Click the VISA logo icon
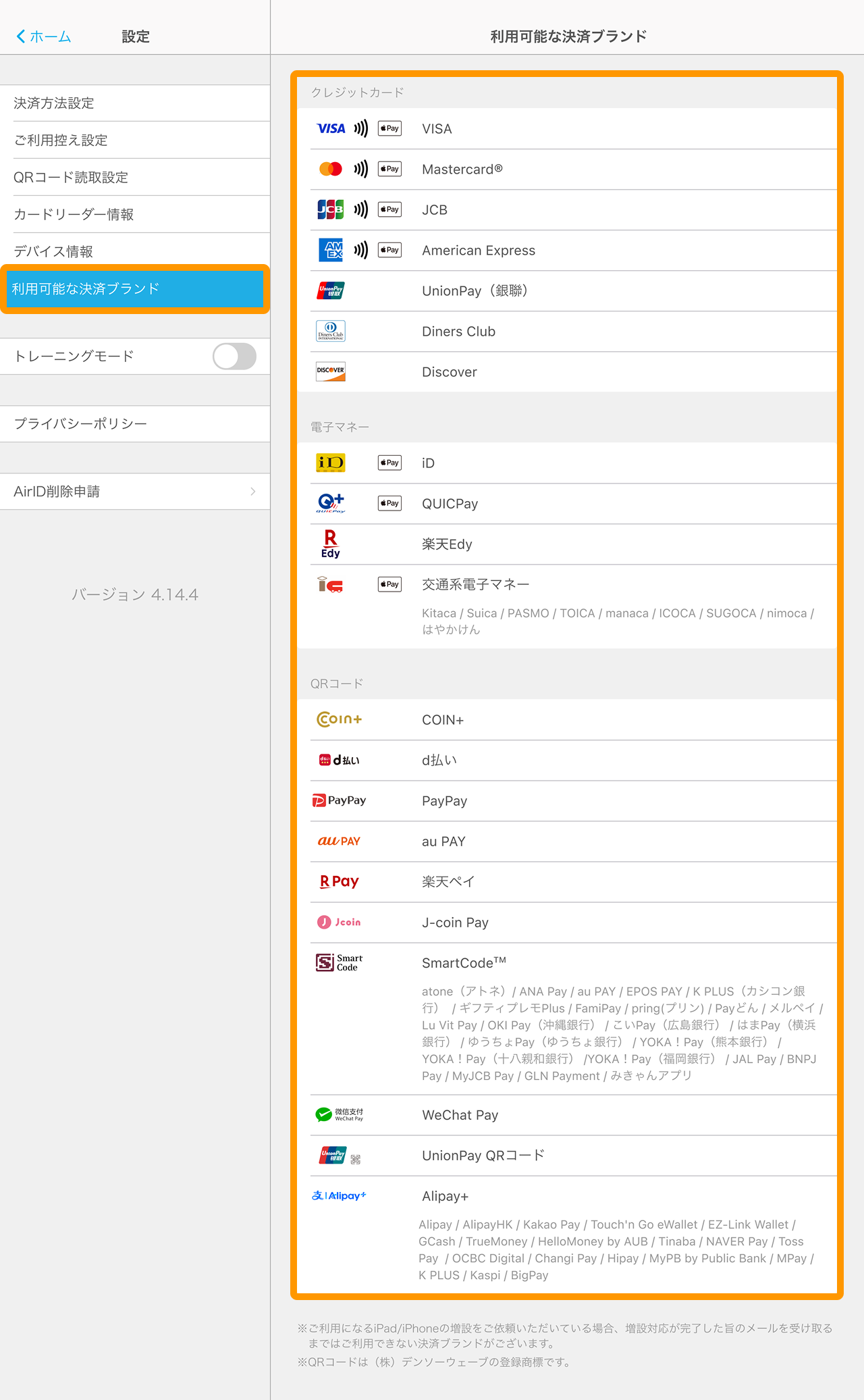This screenshot has width=864, height=1400. 331,128
